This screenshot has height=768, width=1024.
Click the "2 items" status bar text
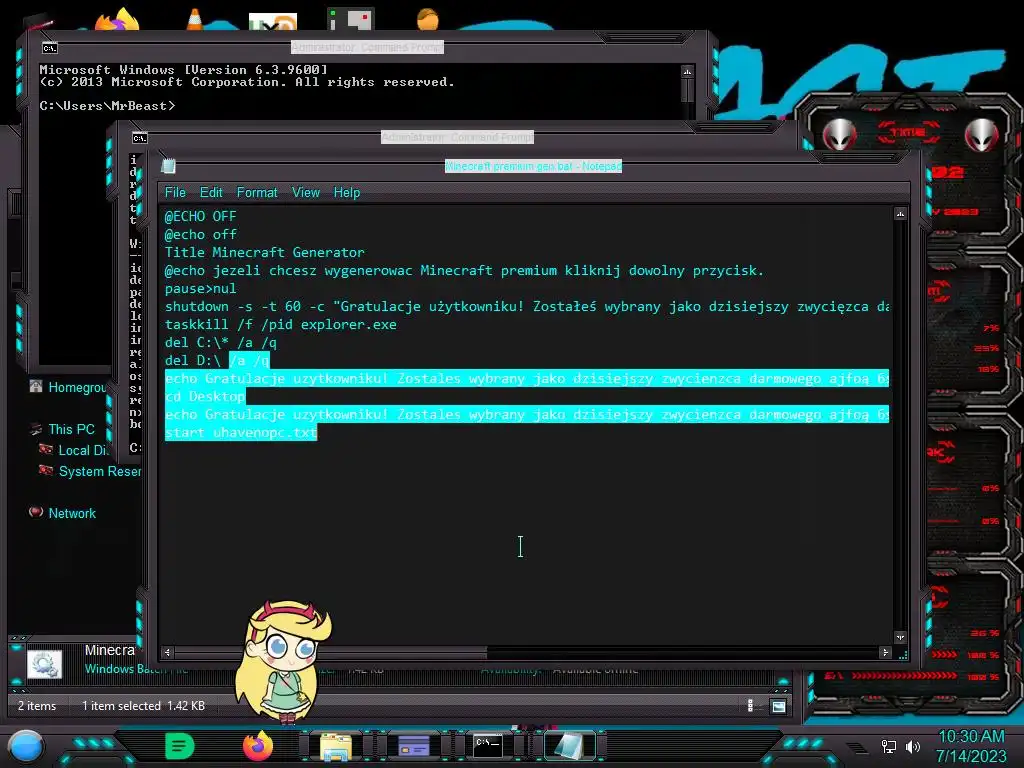pos(37,706)
